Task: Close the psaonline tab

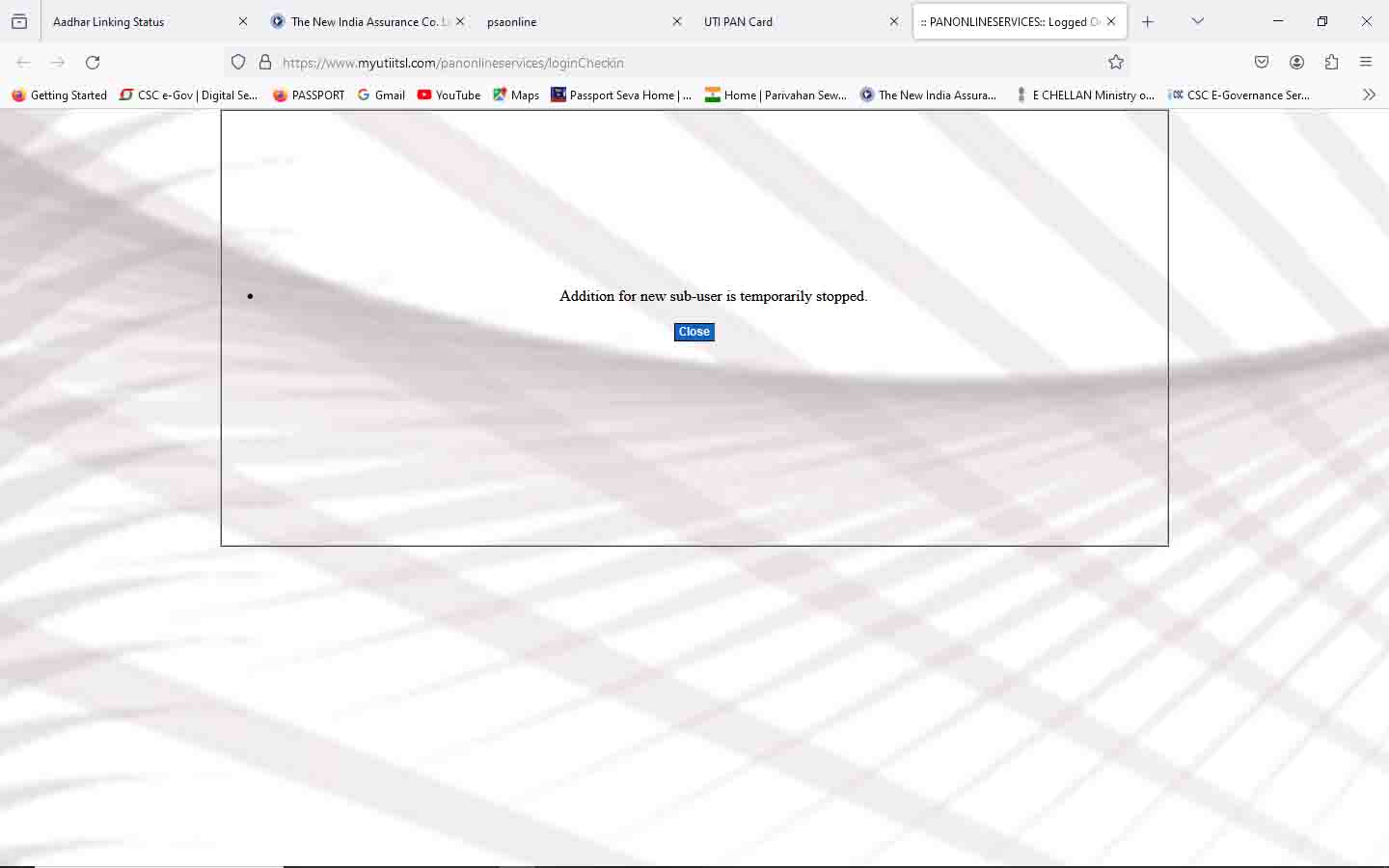Action: pos(677,21)
